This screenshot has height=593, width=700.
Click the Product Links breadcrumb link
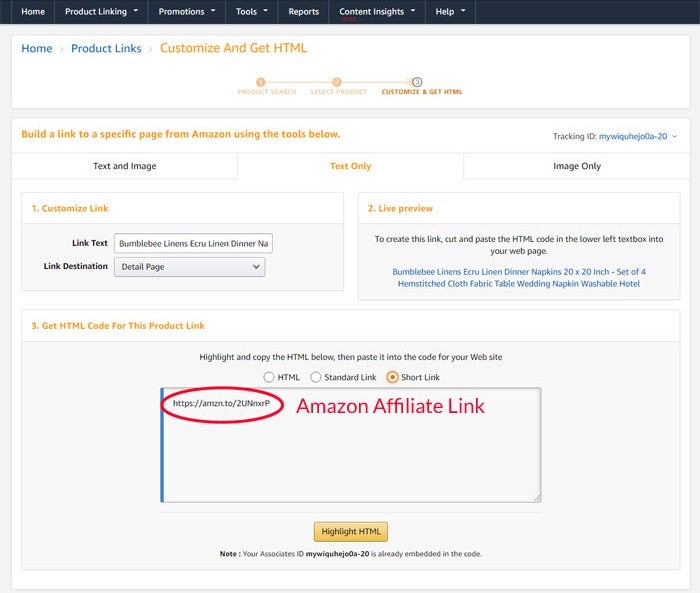pyautogui.click(x=105, y=48)
